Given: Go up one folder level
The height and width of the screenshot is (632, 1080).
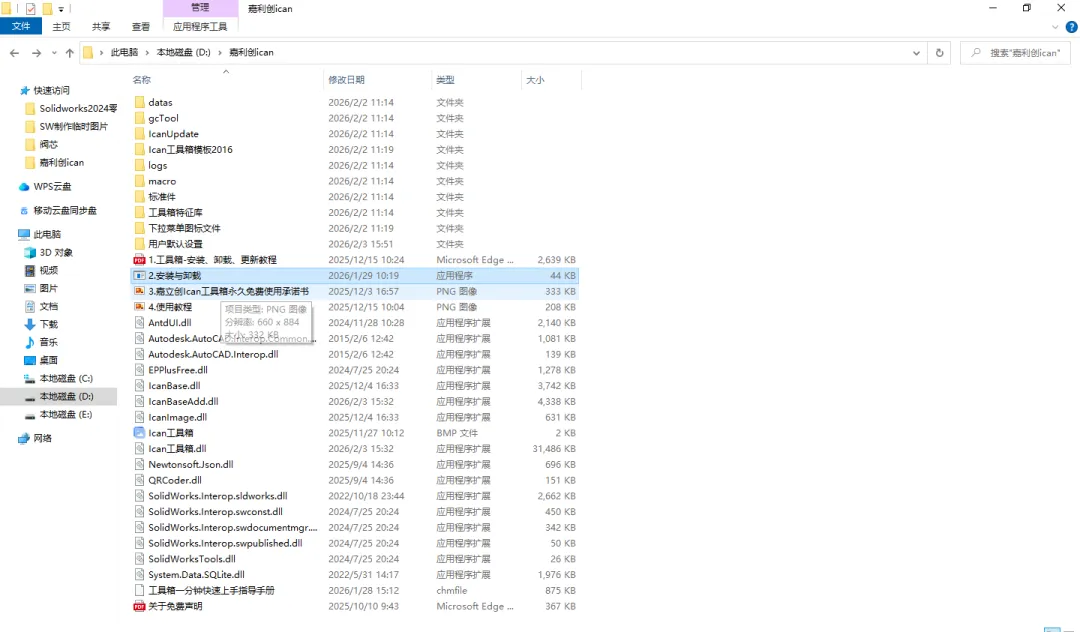Looking at the screenshot, I should click(x=70, y=53).
